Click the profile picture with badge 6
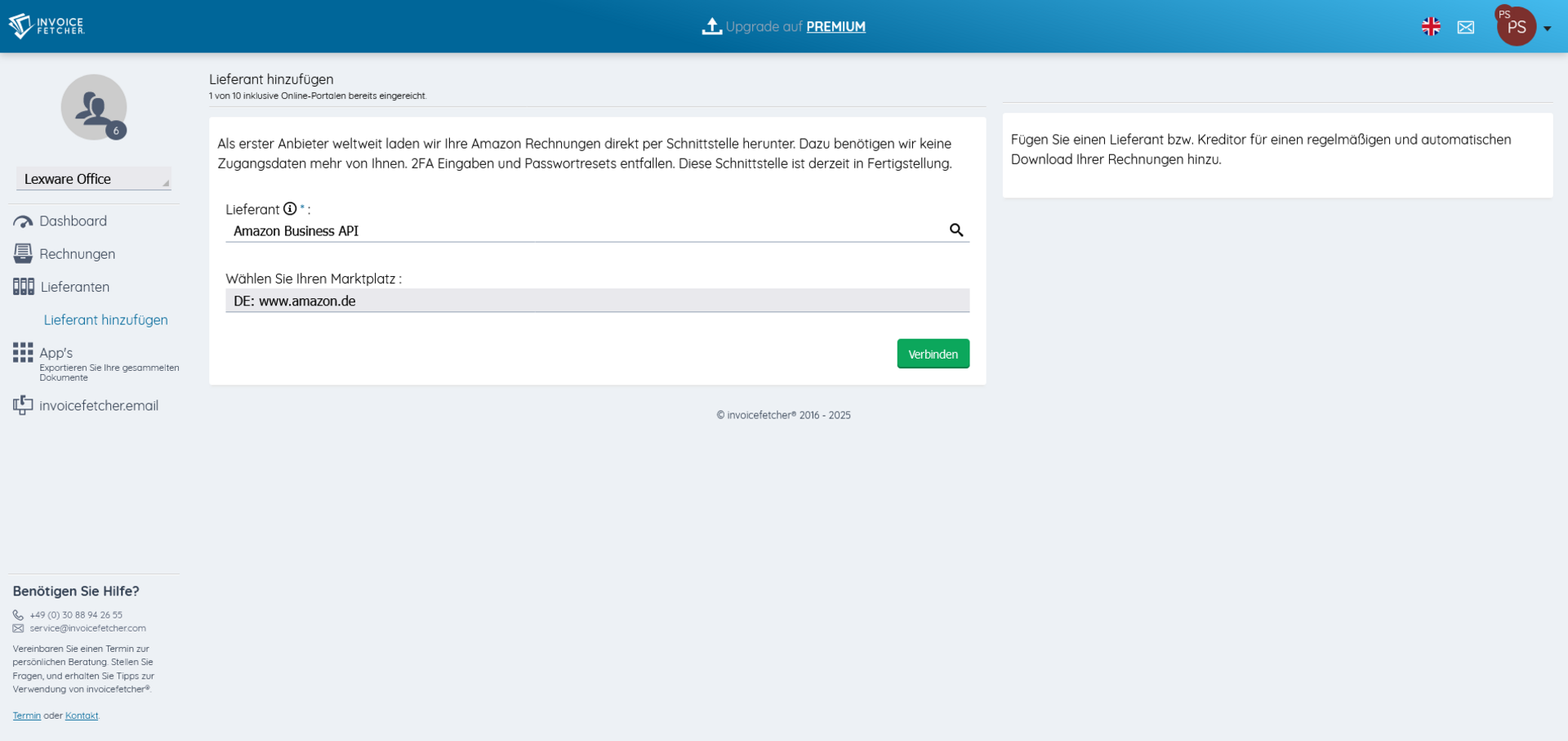The width and height of the screenshot is (1568, 741). (x=94, y=107)
